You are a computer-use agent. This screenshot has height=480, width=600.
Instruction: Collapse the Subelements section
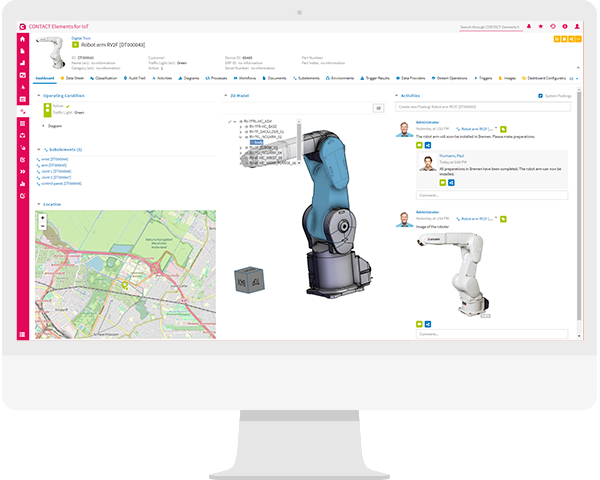(39, 150)
